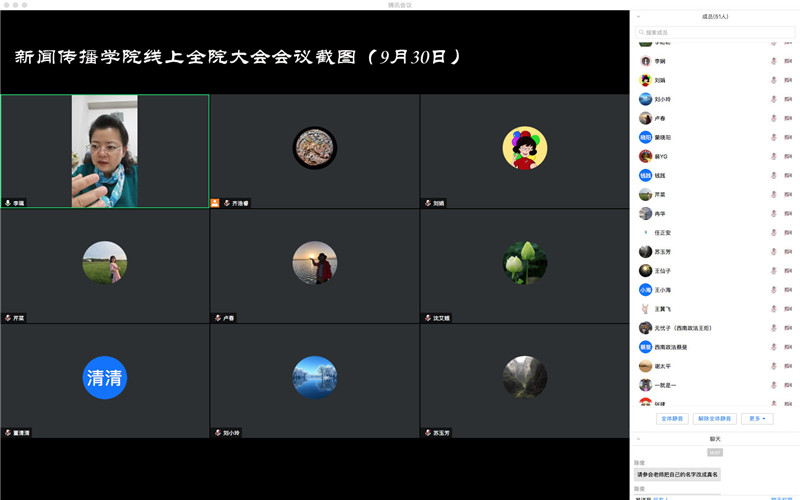Toggle microphone for 苏玉芳 in member list
This screenshot has height=500, width=800.
click(x=773, y=252)
